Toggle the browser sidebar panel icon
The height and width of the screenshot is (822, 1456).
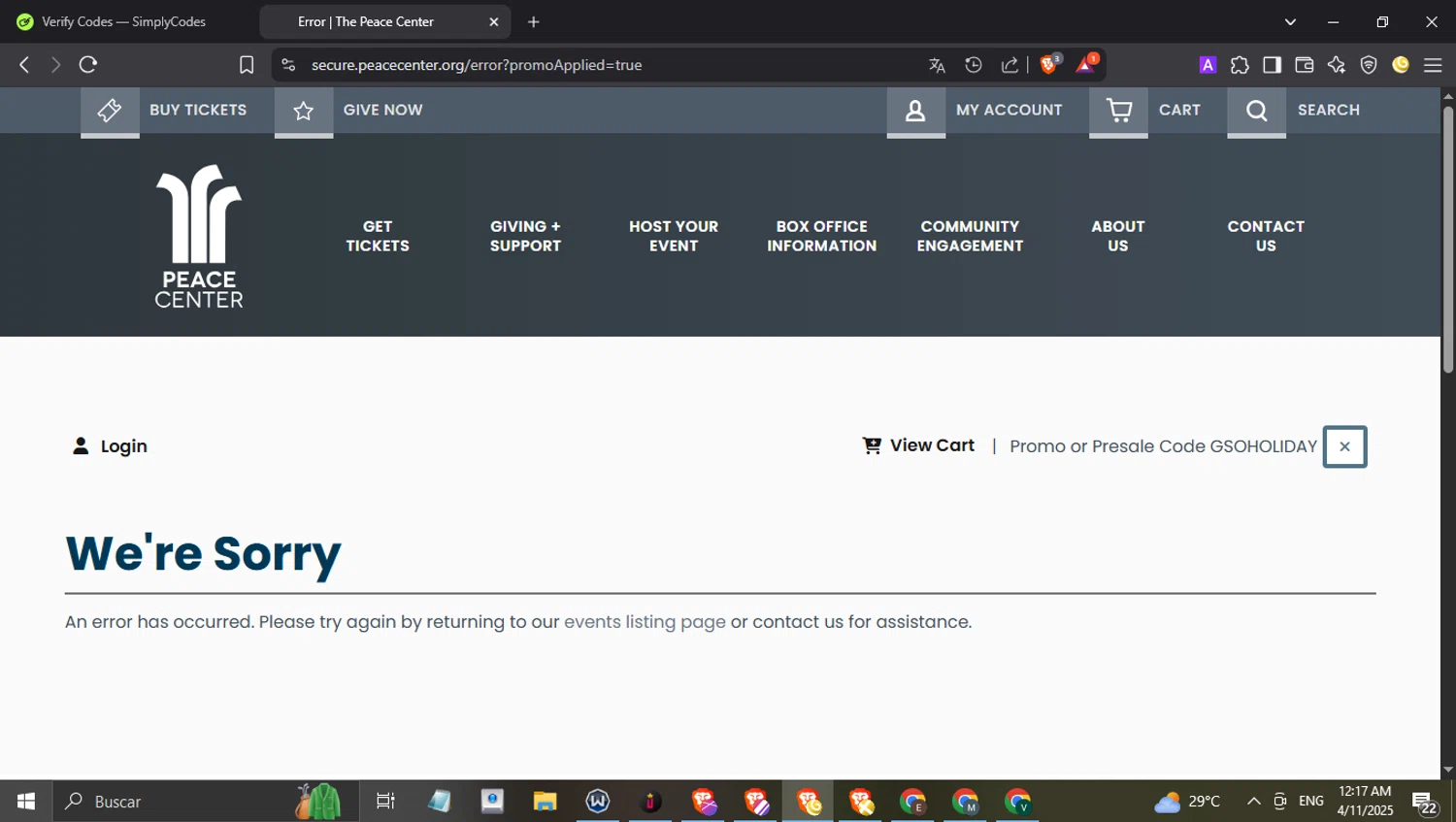coord(1272,65)
